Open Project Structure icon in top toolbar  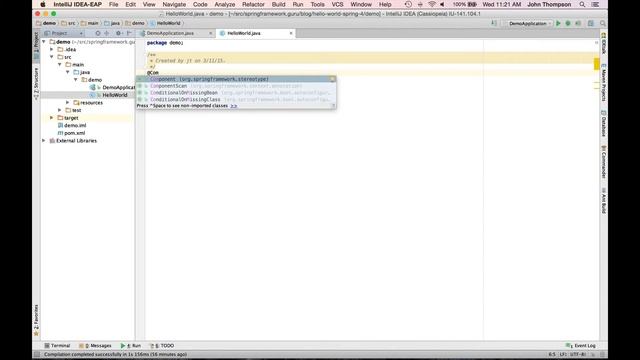591,24
